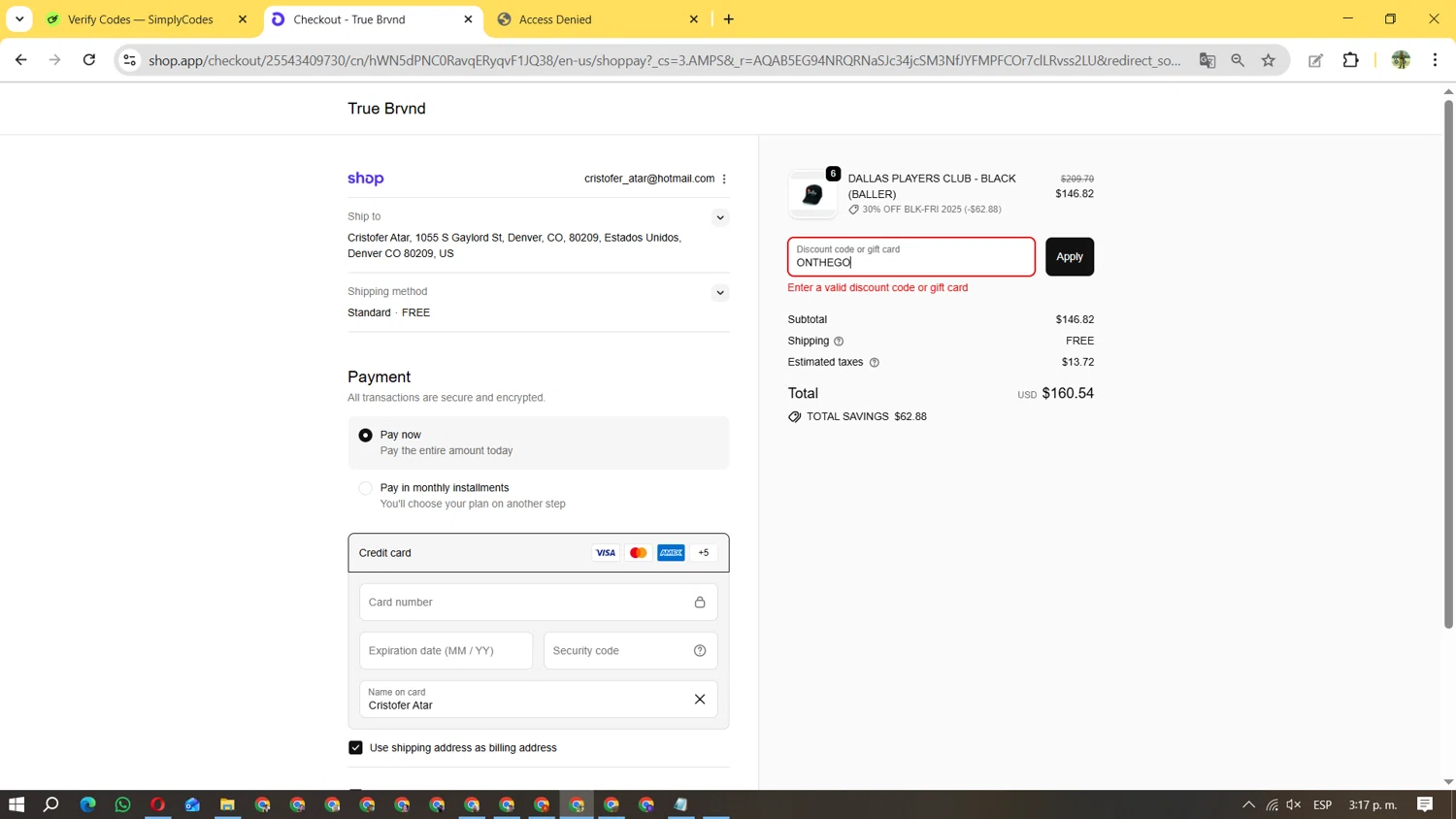Click the lock icon in Card number field

700,602
